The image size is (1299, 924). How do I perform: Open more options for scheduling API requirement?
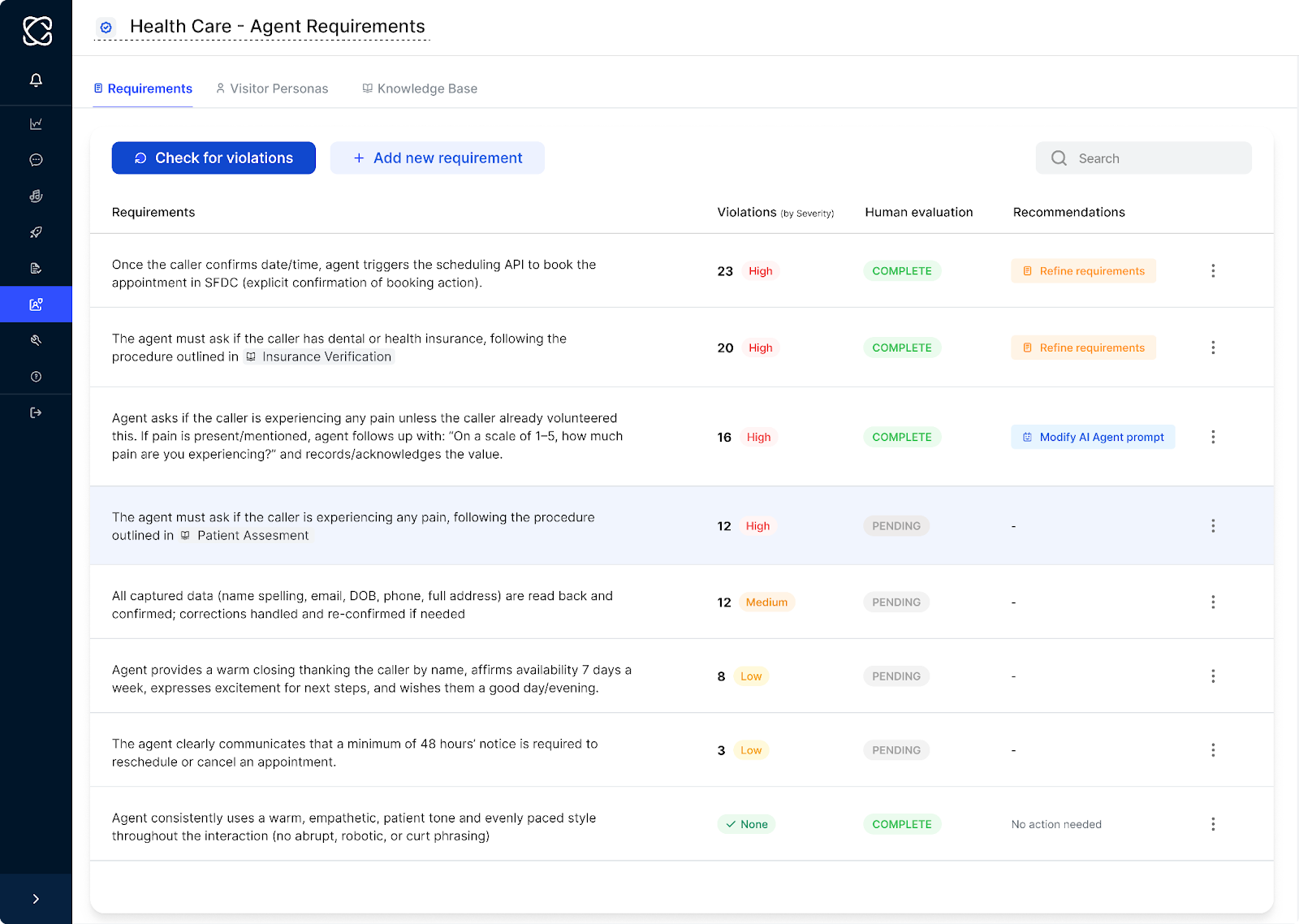[1213, 270]
